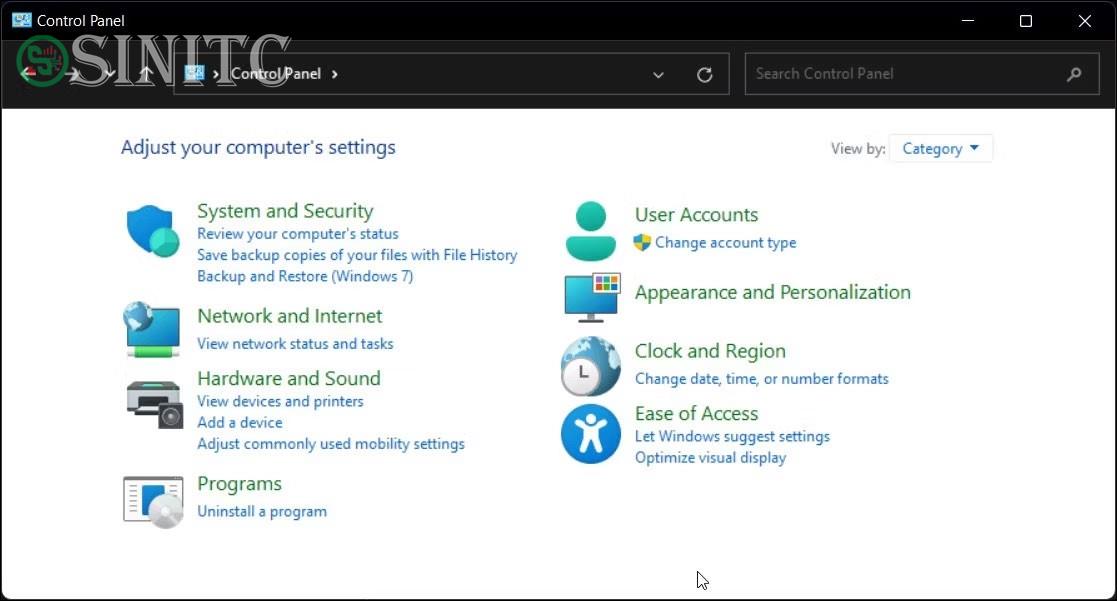Open the Hardware and Sound heading link

[x=289, y=378]
